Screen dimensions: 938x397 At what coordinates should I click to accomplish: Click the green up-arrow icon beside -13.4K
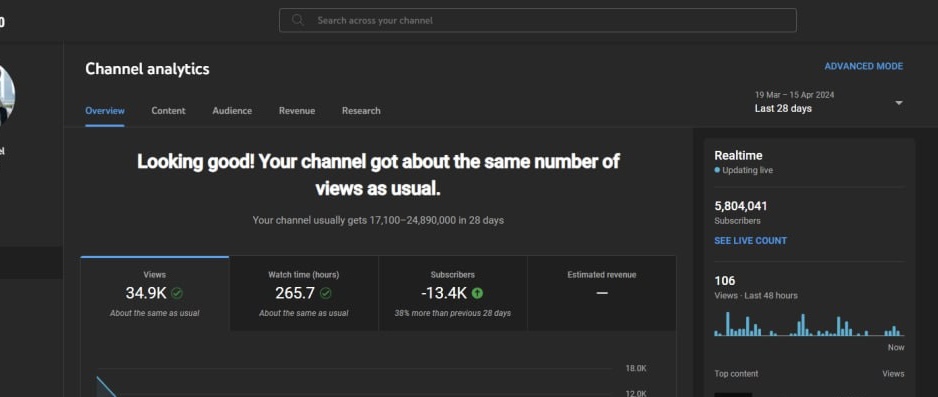click(477, 293)
